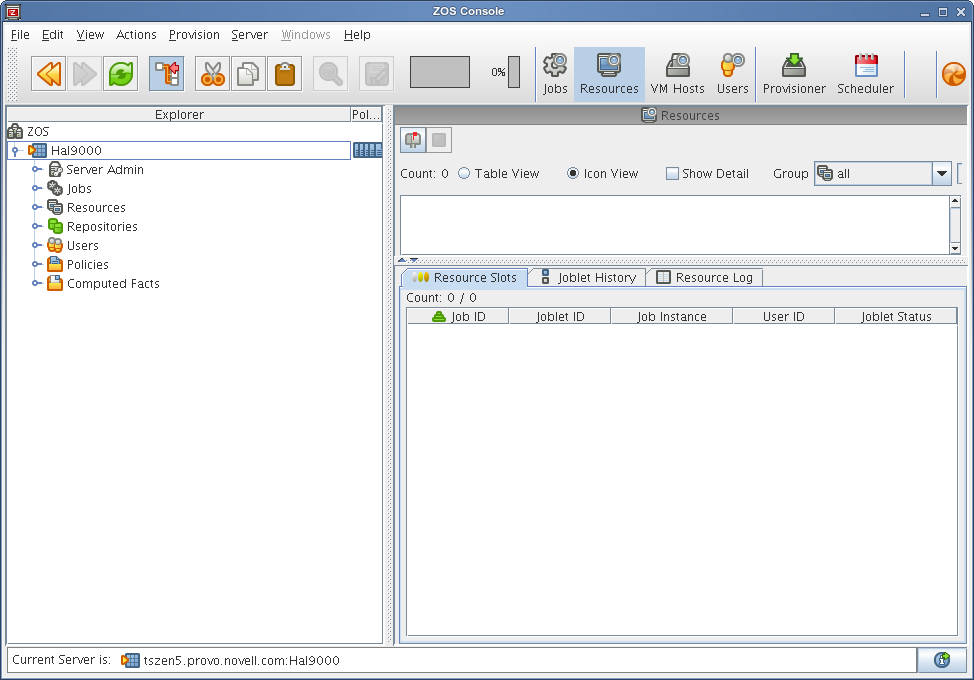Click the clipboard paste icon
The image size is (974, 680).
click(x=284, y=74)
